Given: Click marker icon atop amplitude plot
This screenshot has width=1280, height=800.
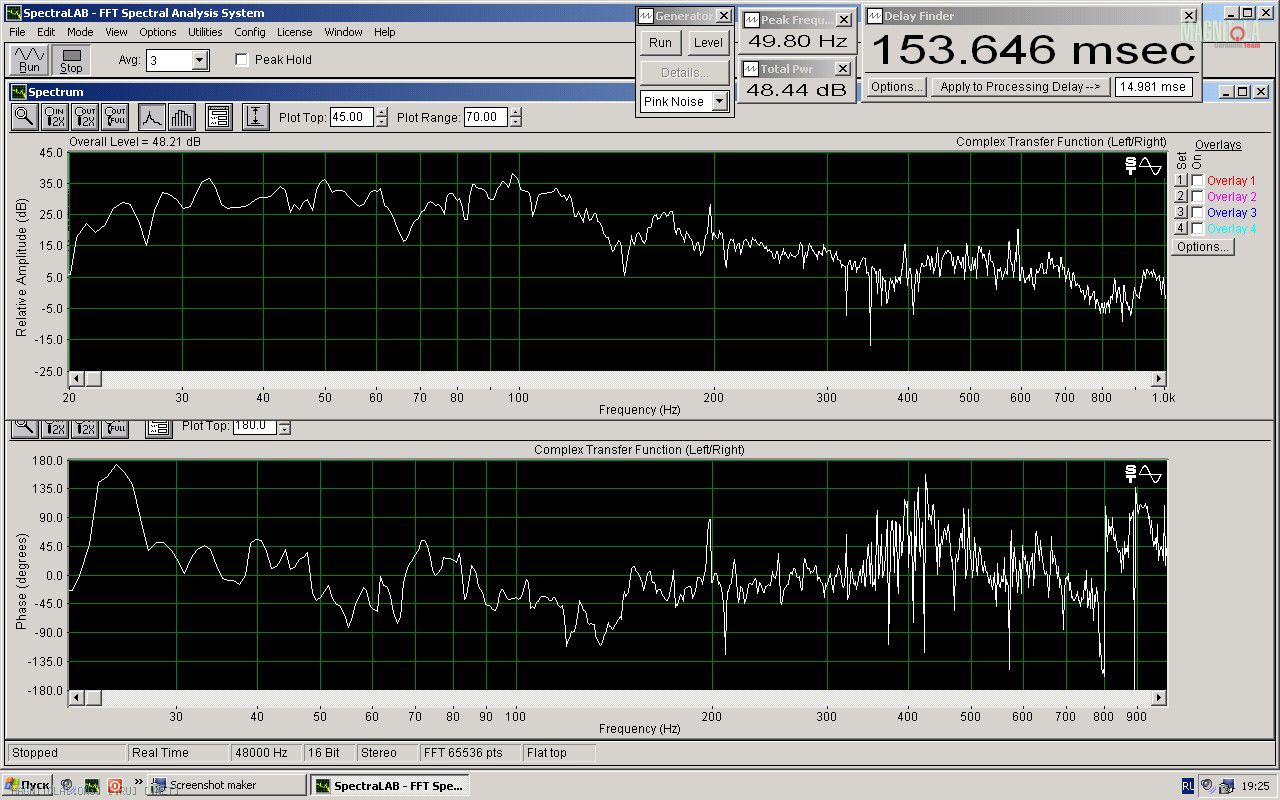Looking at the screenshot, I should pos(1130,166).
